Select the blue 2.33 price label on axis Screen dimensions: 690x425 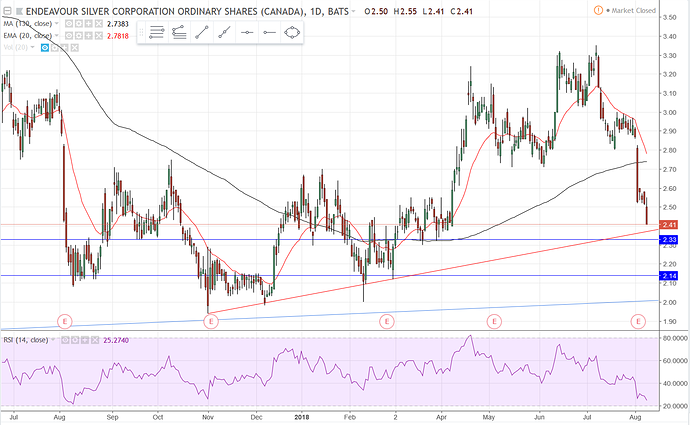pos(668,240)
